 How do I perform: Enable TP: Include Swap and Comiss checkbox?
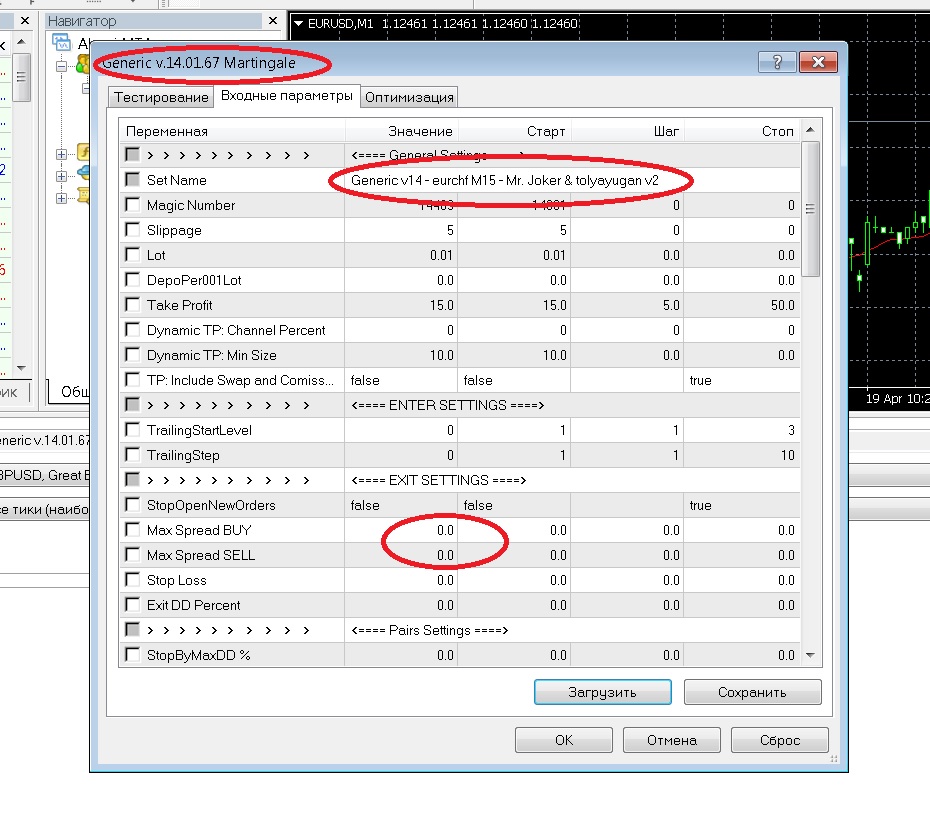coord(132,380)
